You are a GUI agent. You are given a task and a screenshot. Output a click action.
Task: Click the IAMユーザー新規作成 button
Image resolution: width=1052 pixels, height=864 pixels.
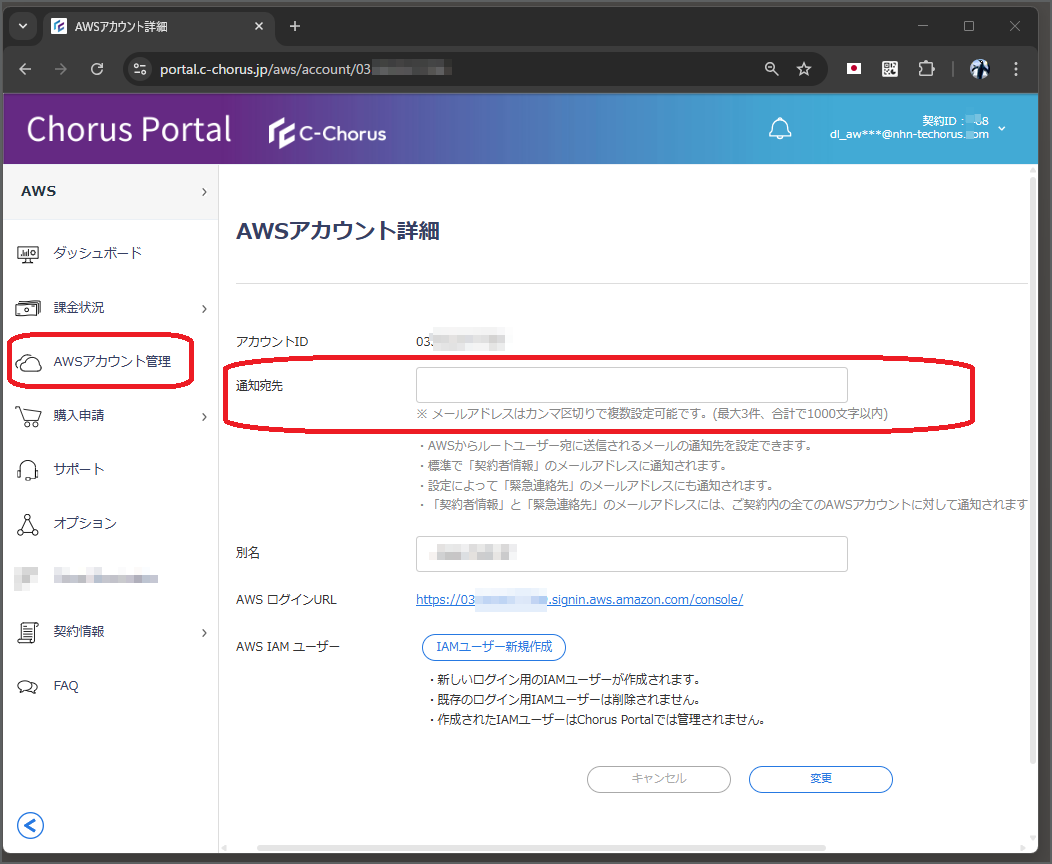click(x=494, y=647)
